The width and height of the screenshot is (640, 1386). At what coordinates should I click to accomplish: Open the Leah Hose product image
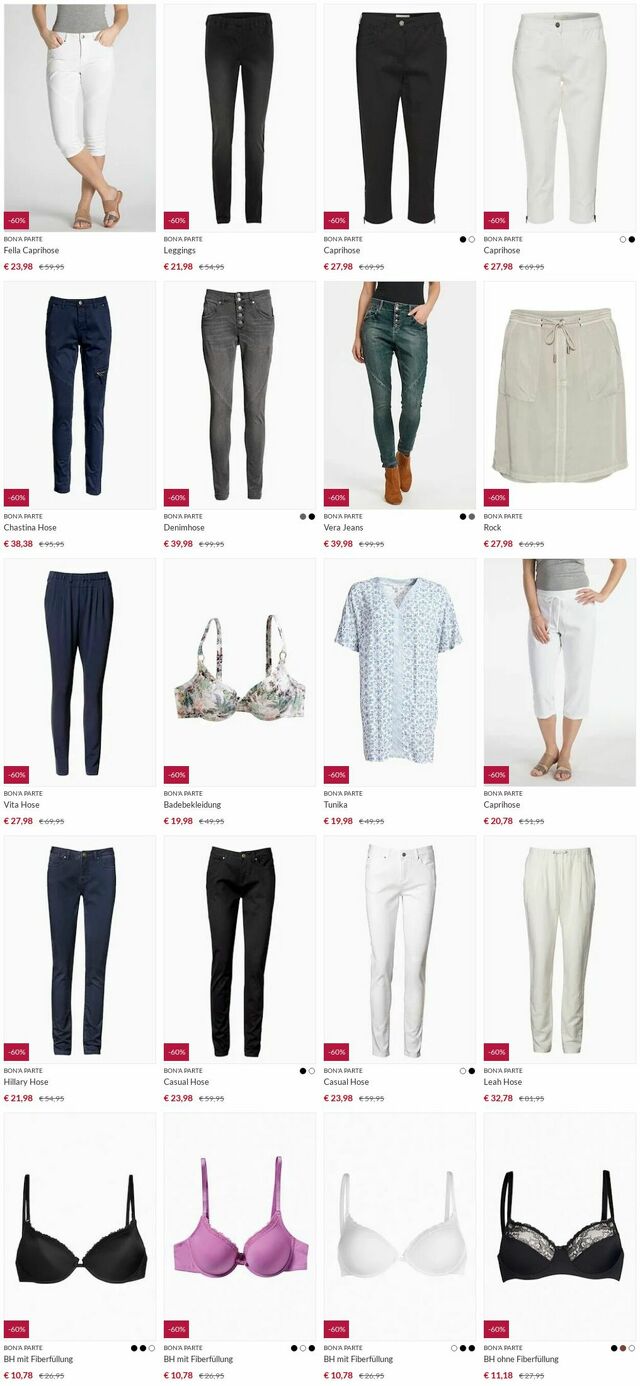(560, 949)
